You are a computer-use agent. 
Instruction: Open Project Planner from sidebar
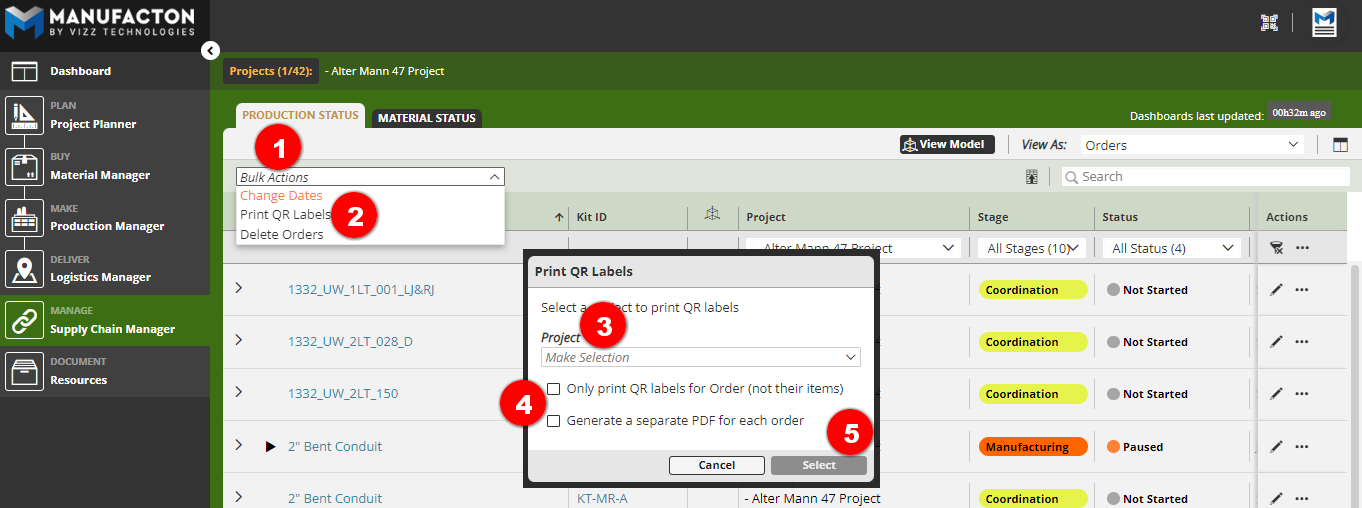[93, 124]
